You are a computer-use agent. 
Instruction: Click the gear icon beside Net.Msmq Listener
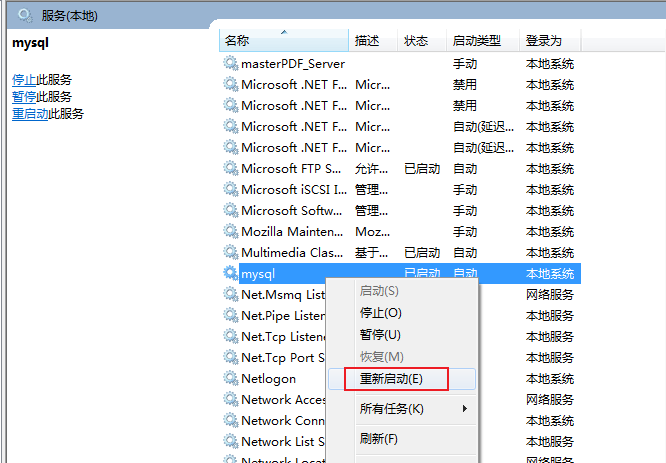[231, 294]
